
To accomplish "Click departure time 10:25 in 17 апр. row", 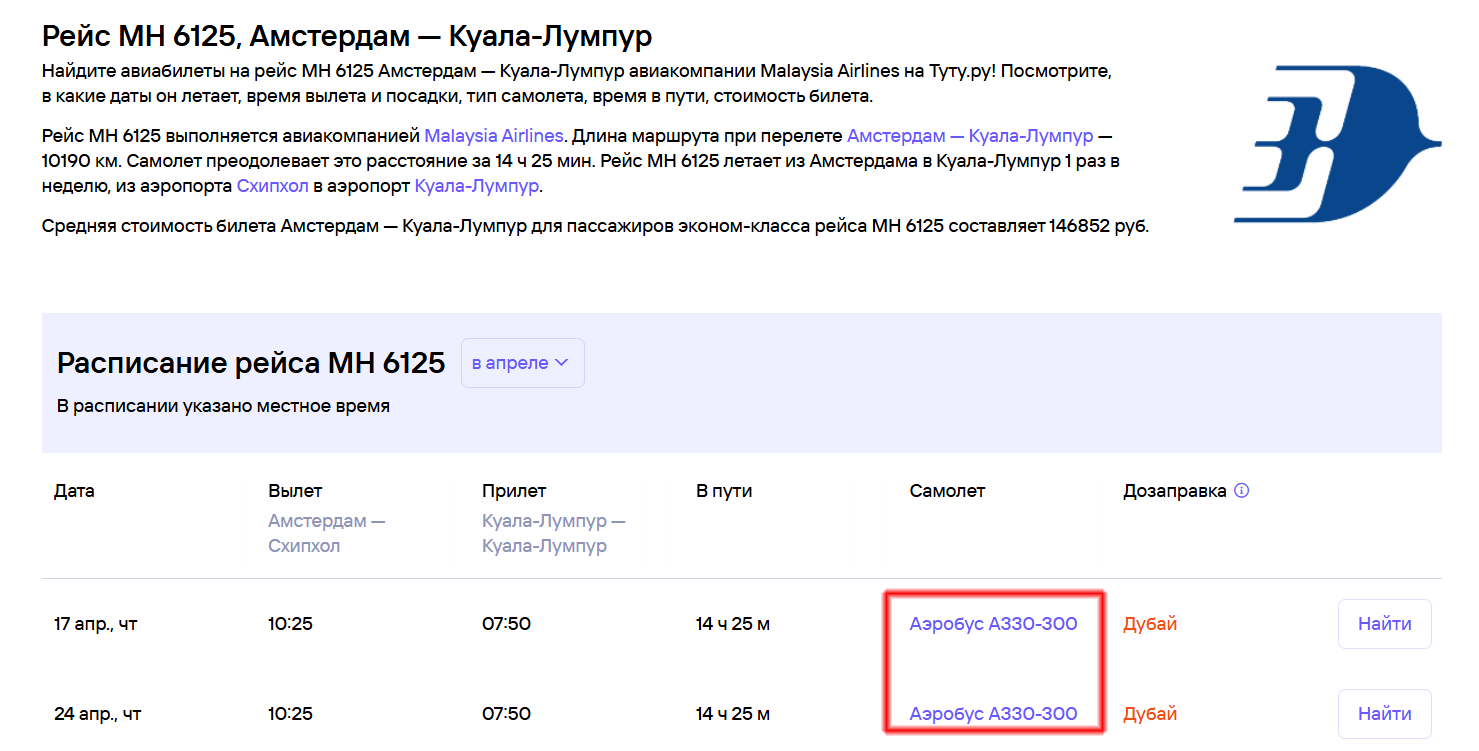I will (290, 624).
